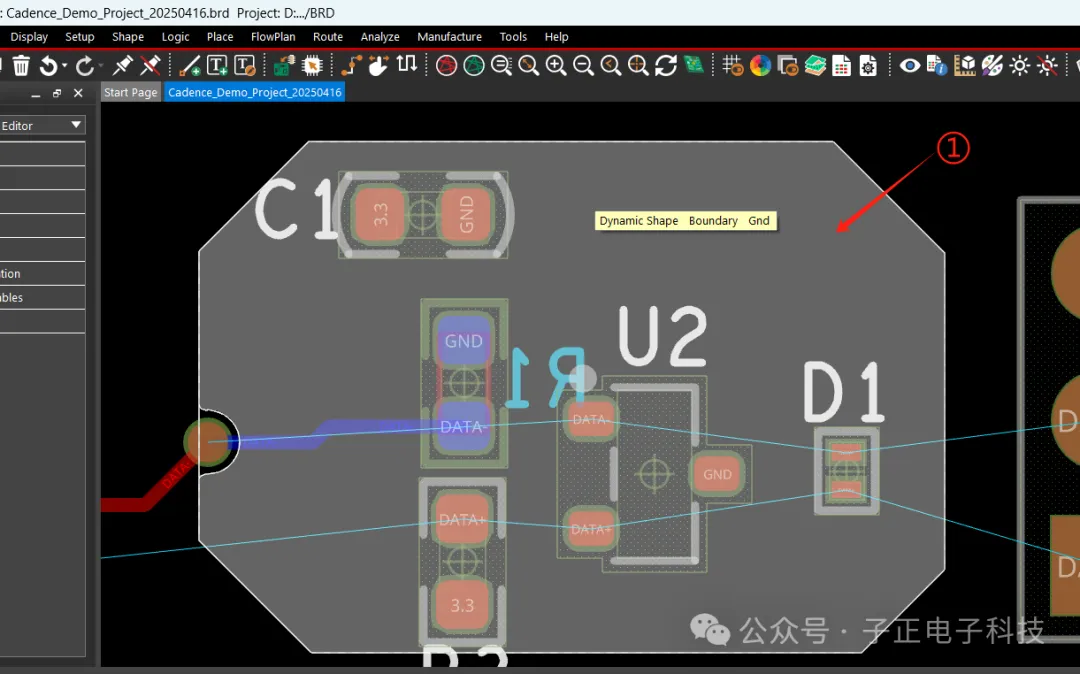
Task: Toggle the eye visibility icon
Action: tap(910, 65)
